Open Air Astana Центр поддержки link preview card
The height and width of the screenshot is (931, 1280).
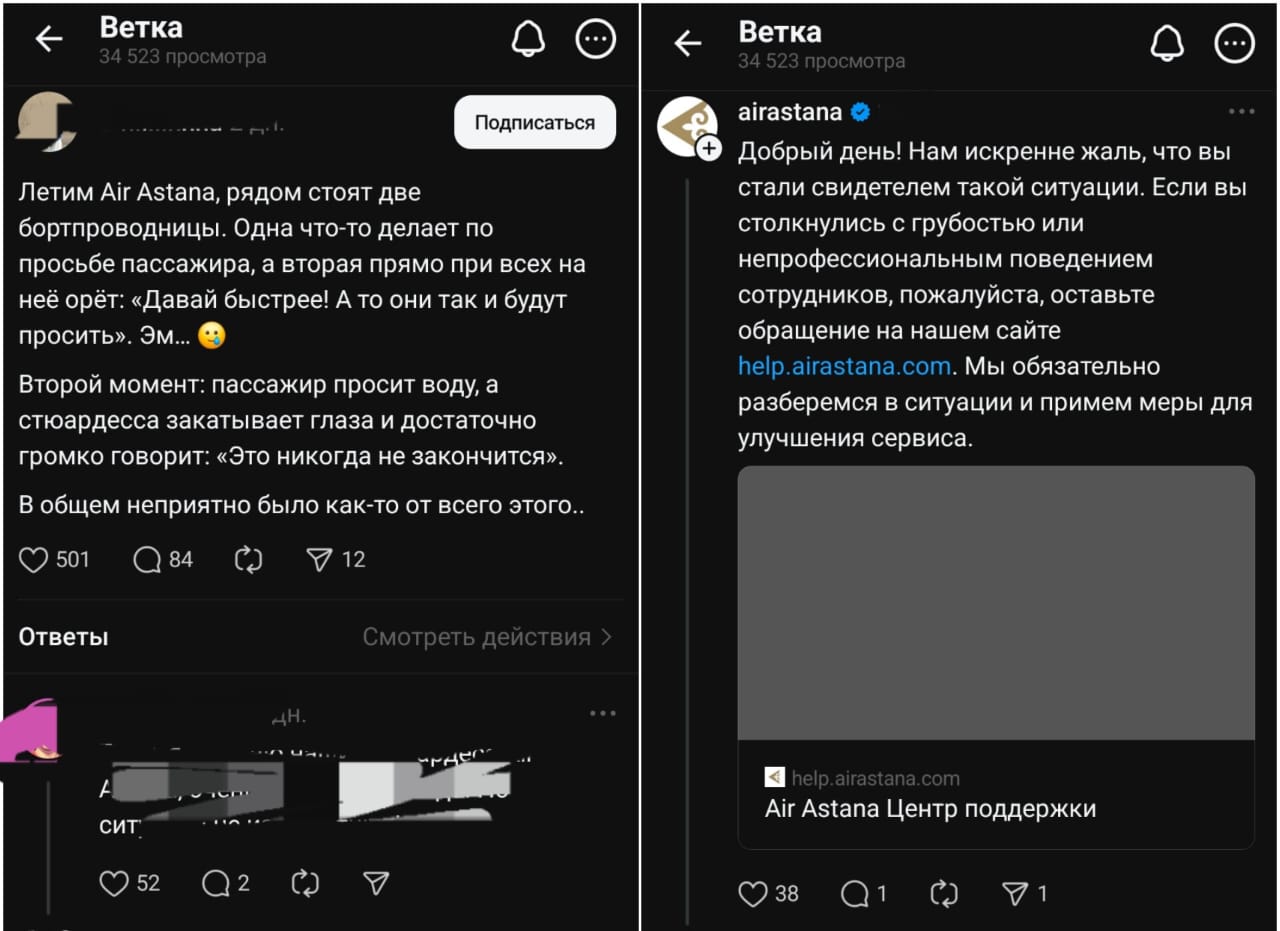996,657
